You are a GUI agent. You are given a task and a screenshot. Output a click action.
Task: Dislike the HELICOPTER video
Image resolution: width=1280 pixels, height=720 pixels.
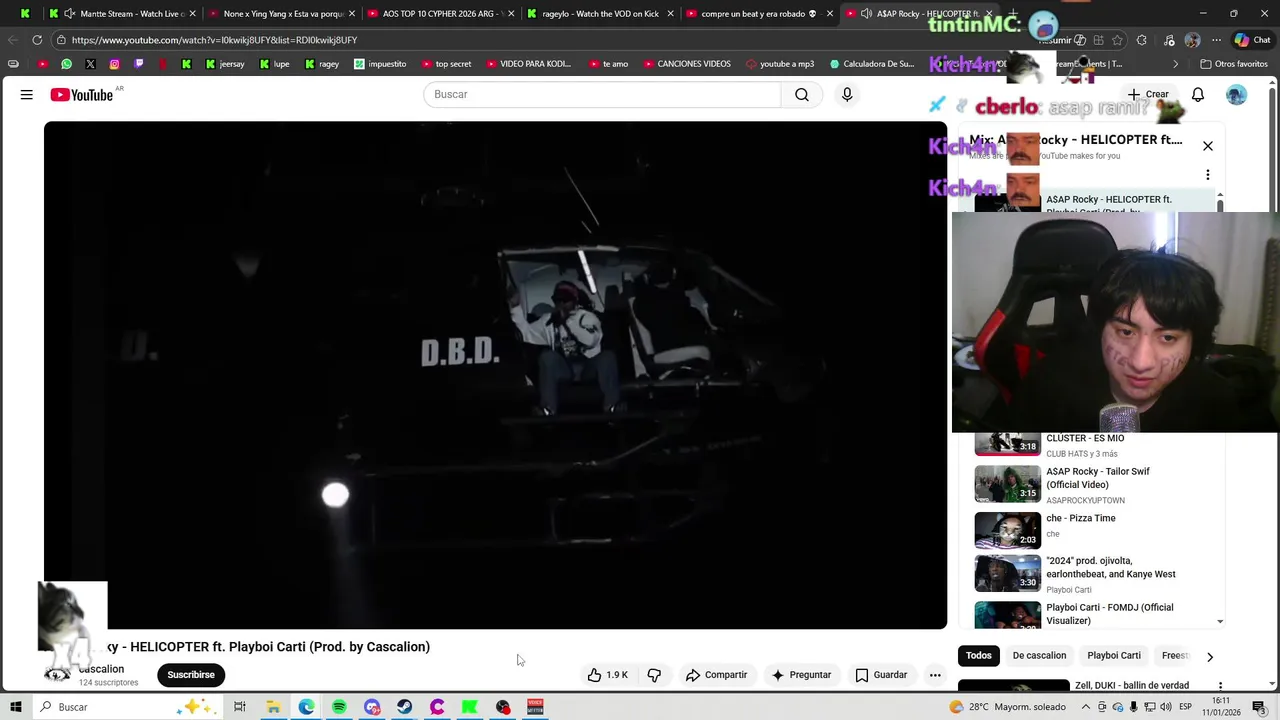click(x=654, y=675)
